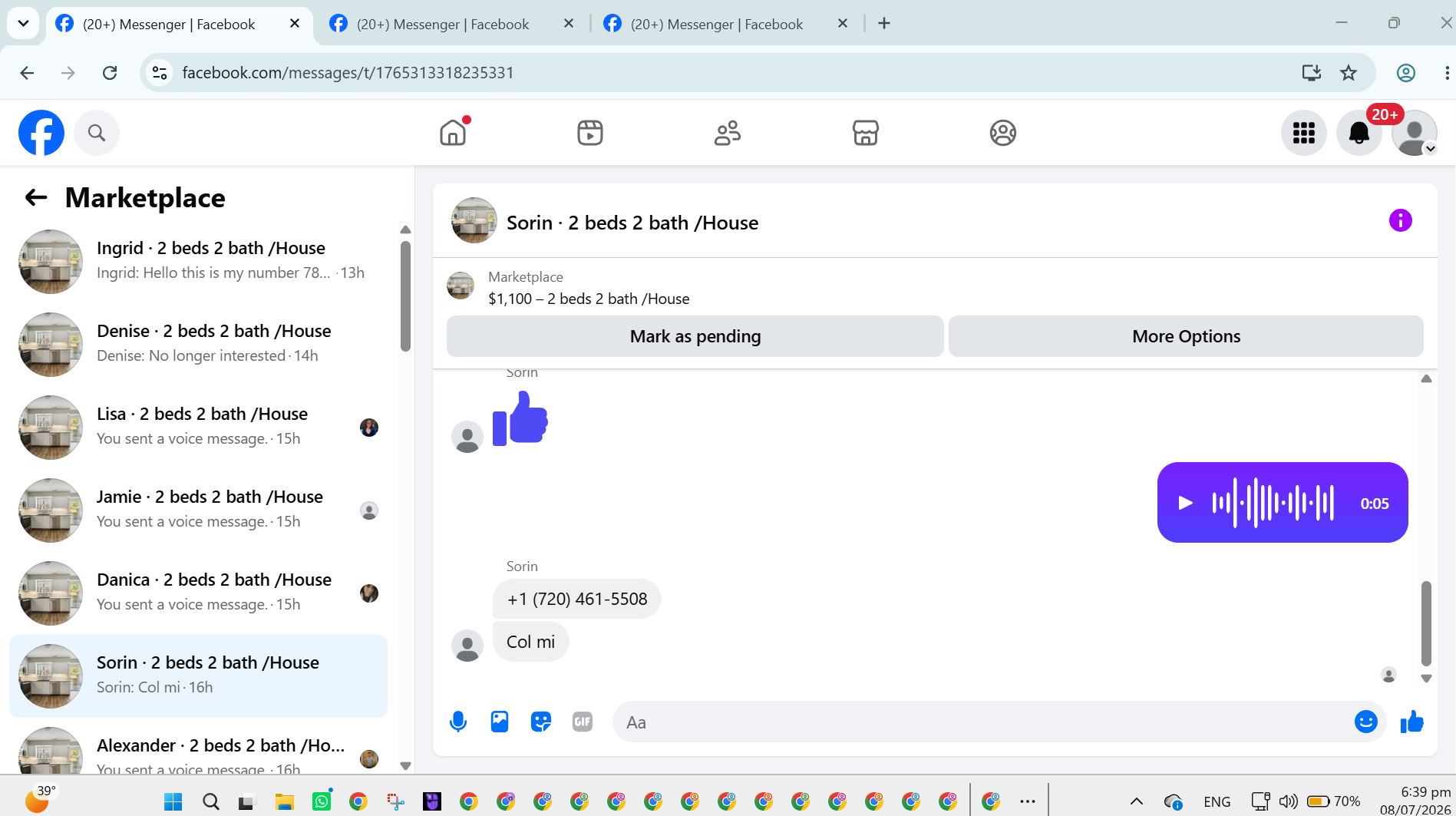Viewport: 1456px width, 816px height.
Task: Click the phone number +1 (720) 461-5508 message
Action: 577,599
